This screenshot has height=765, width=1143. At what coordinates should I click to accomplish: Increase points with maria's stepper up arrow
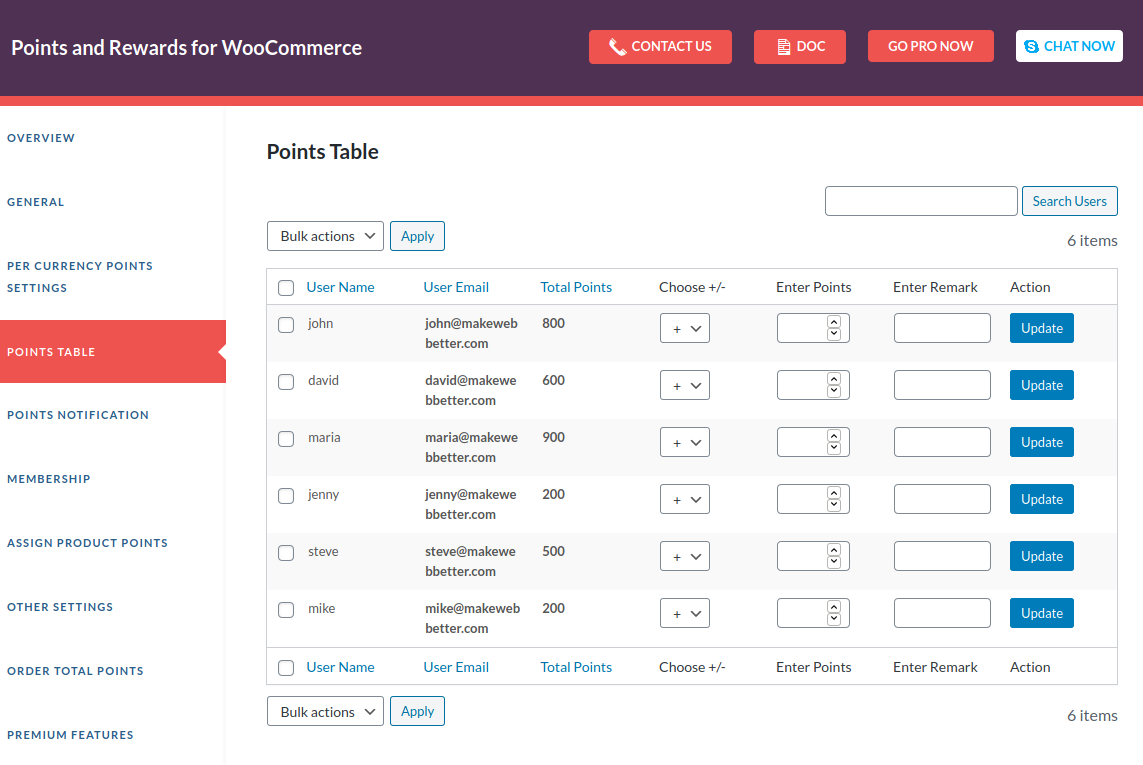coord(834,435)
